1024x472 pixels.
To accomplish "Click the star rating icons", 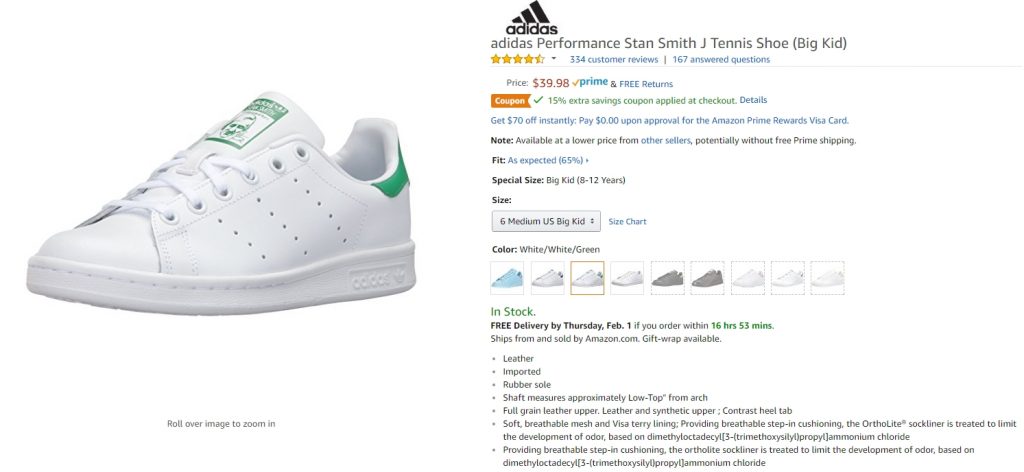I will coord(517,60).
